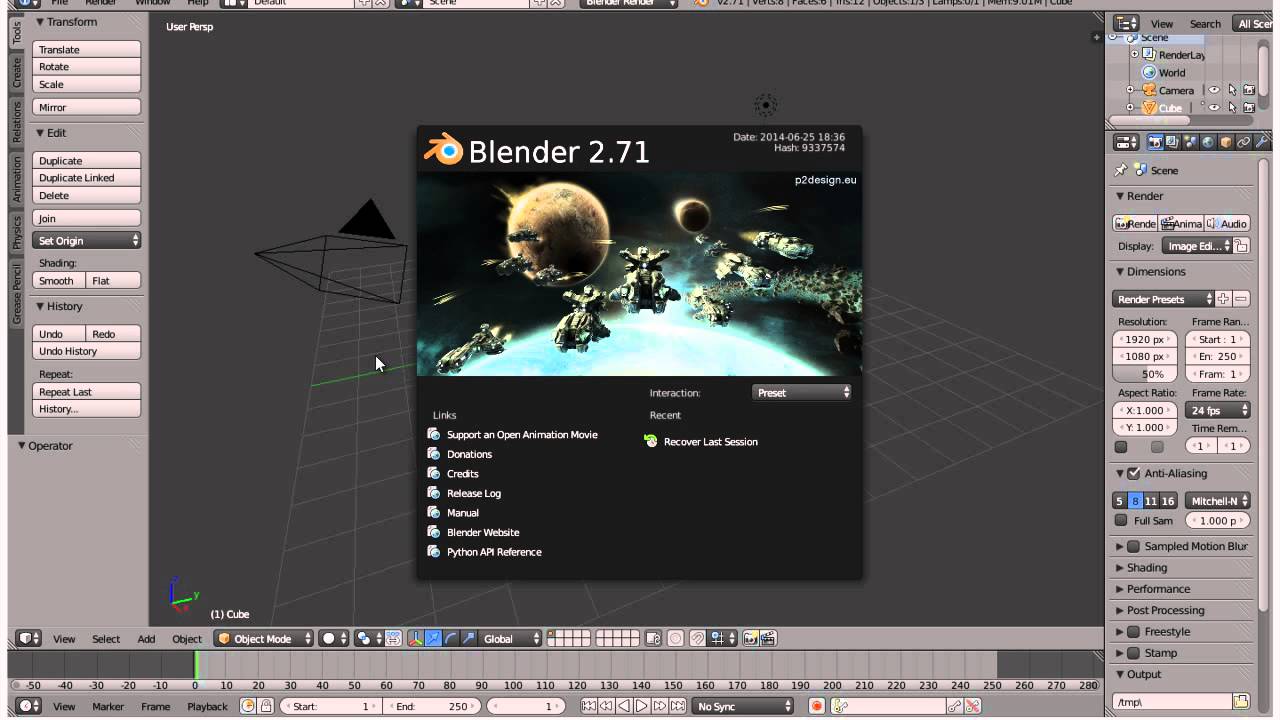Open the Marker menu in timeline

point(108,707)
